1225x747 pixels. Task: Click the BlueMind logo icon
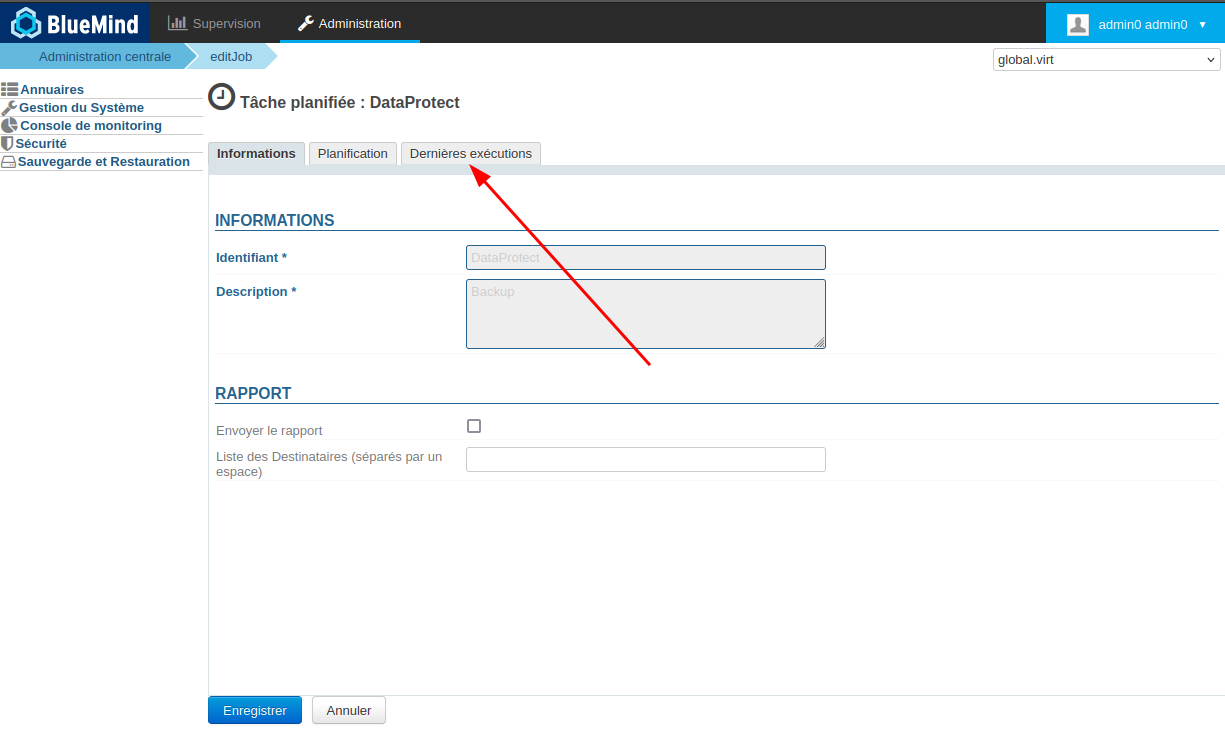point(26,23)
